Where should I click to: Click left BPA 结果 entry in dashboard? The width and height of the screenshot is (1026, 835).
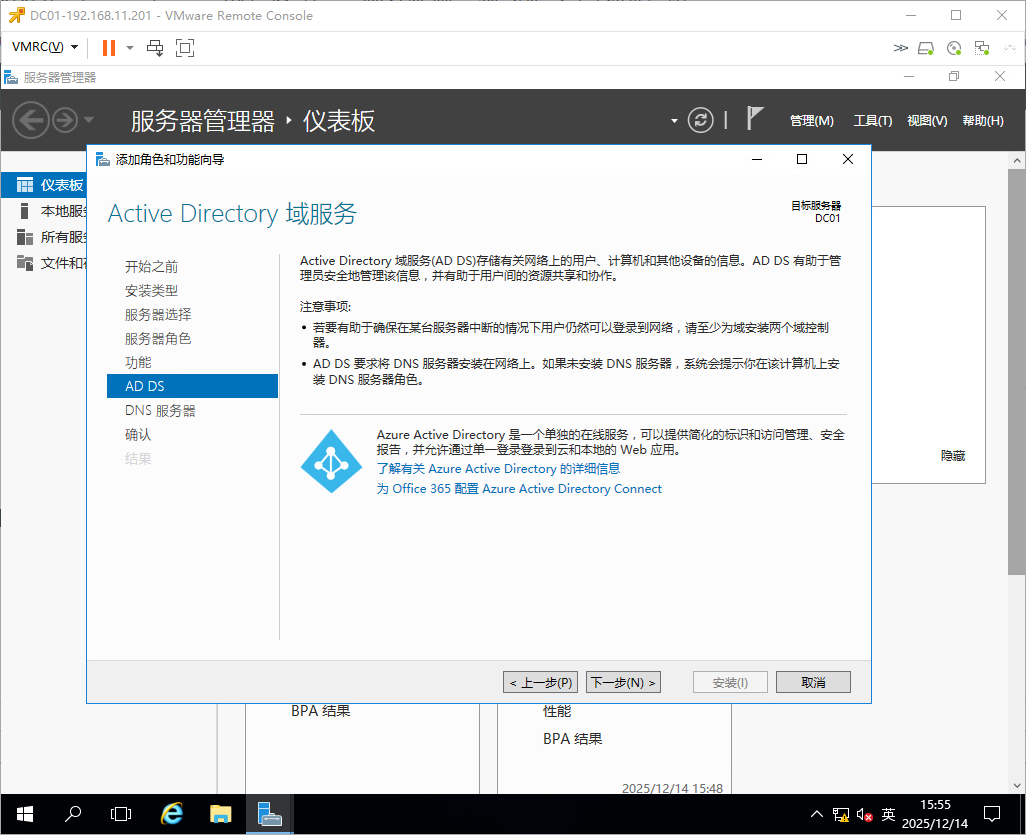[x=321, y=711]
